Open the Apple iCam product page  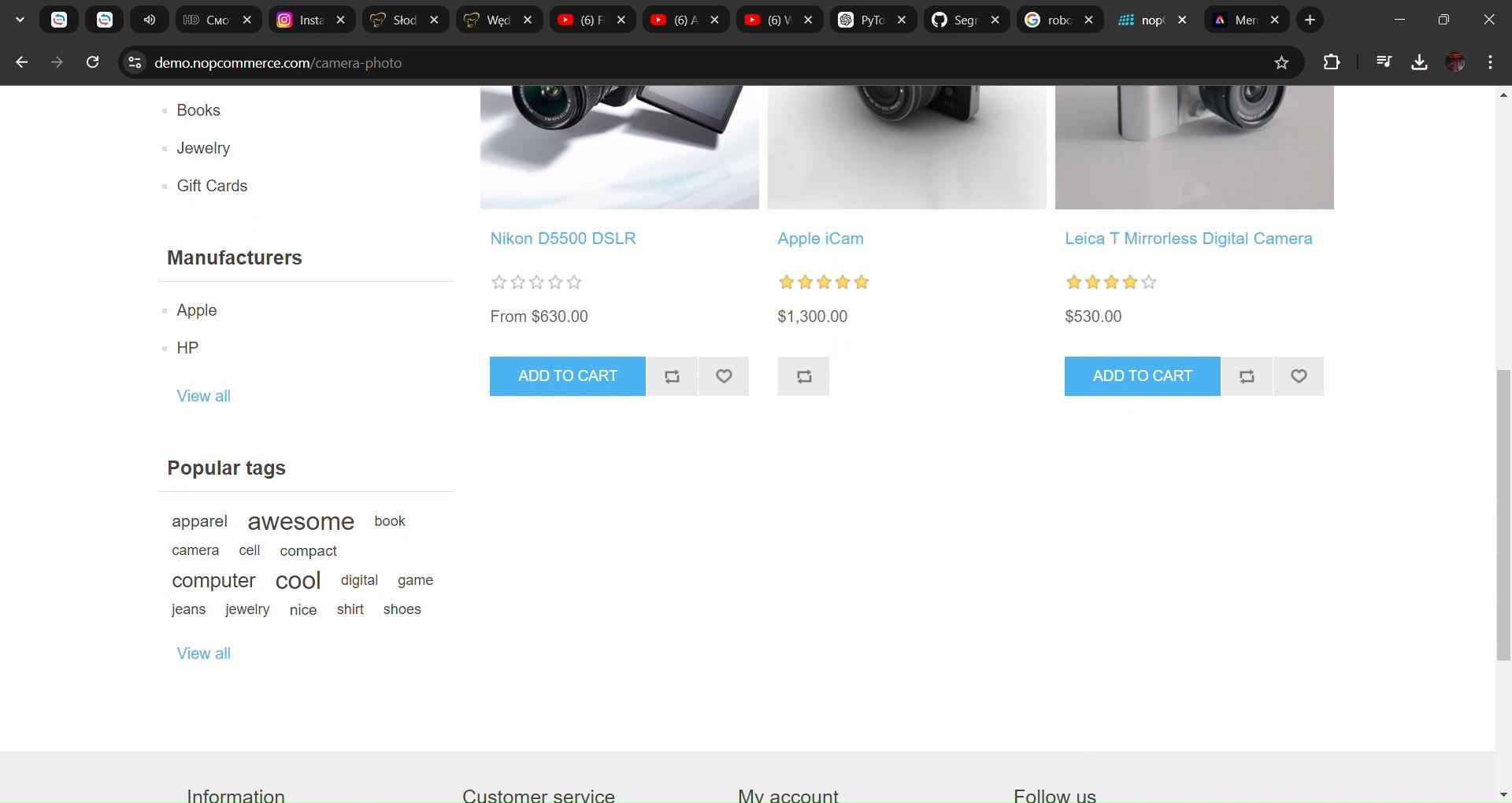821,239
